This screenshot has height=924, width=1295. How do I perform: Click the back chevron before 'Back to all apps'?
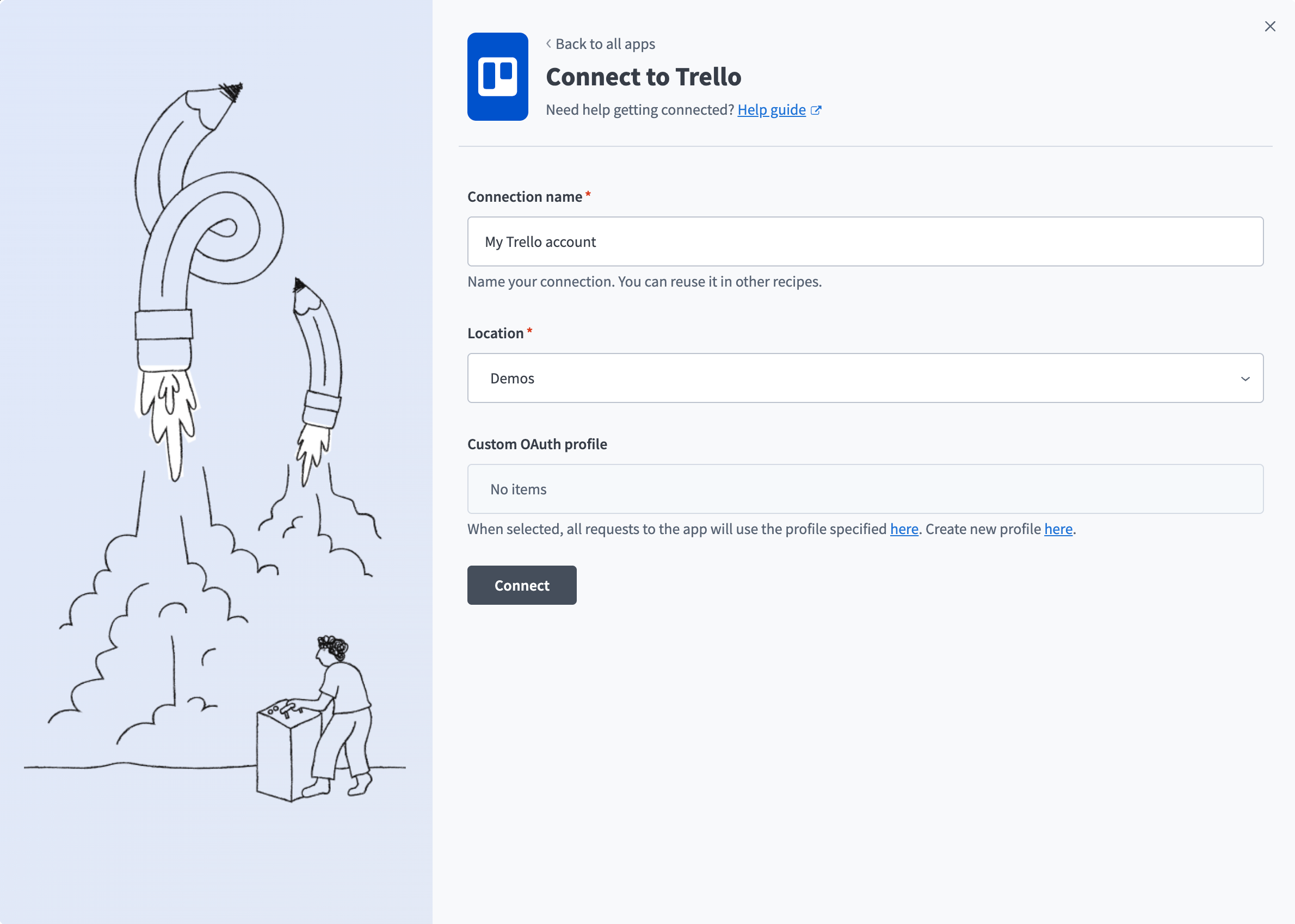coord(548,44)
